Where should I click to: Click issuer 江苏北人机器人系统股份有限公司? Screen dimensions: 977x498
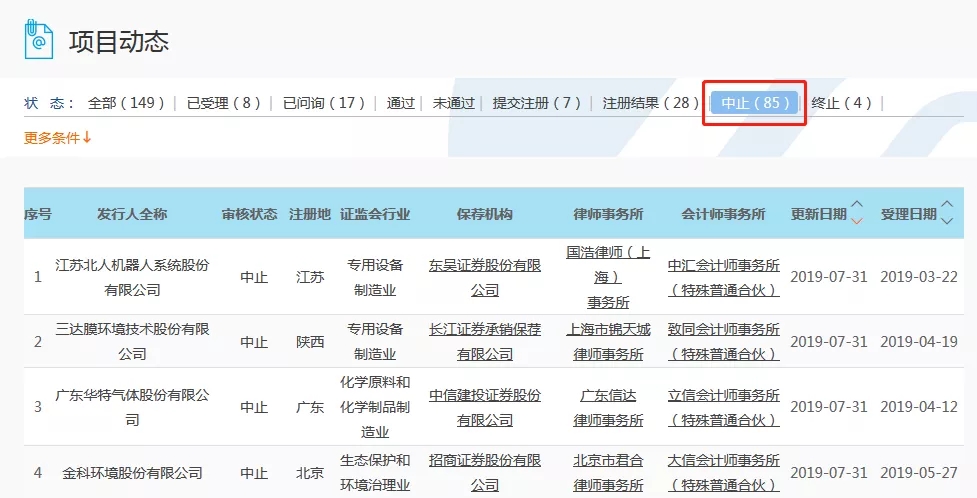point(132,277)
